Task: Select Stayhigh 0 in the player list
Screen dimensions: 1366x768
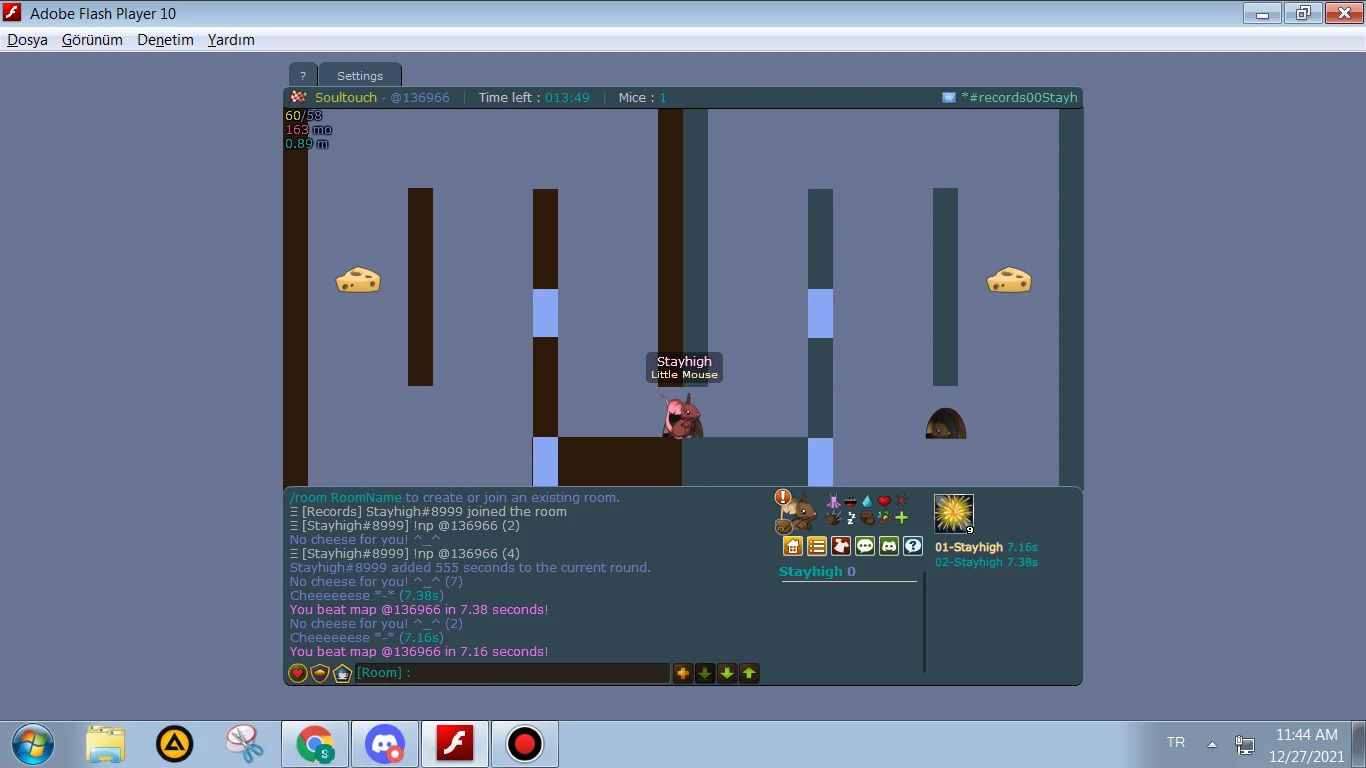Action: 817,572
